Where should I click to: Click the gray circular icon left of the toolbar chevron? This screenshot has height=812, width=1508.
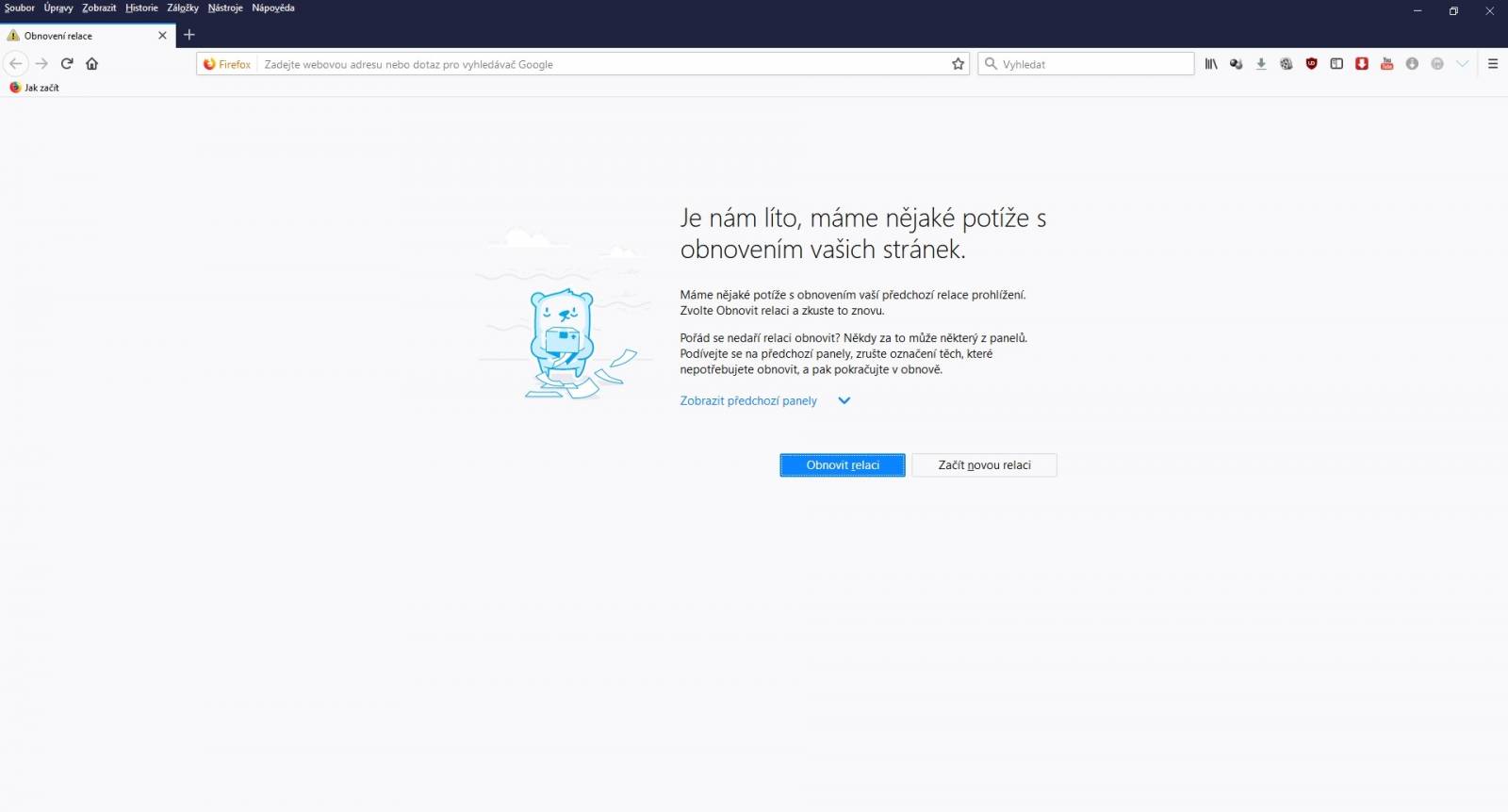click(1437, 64)
